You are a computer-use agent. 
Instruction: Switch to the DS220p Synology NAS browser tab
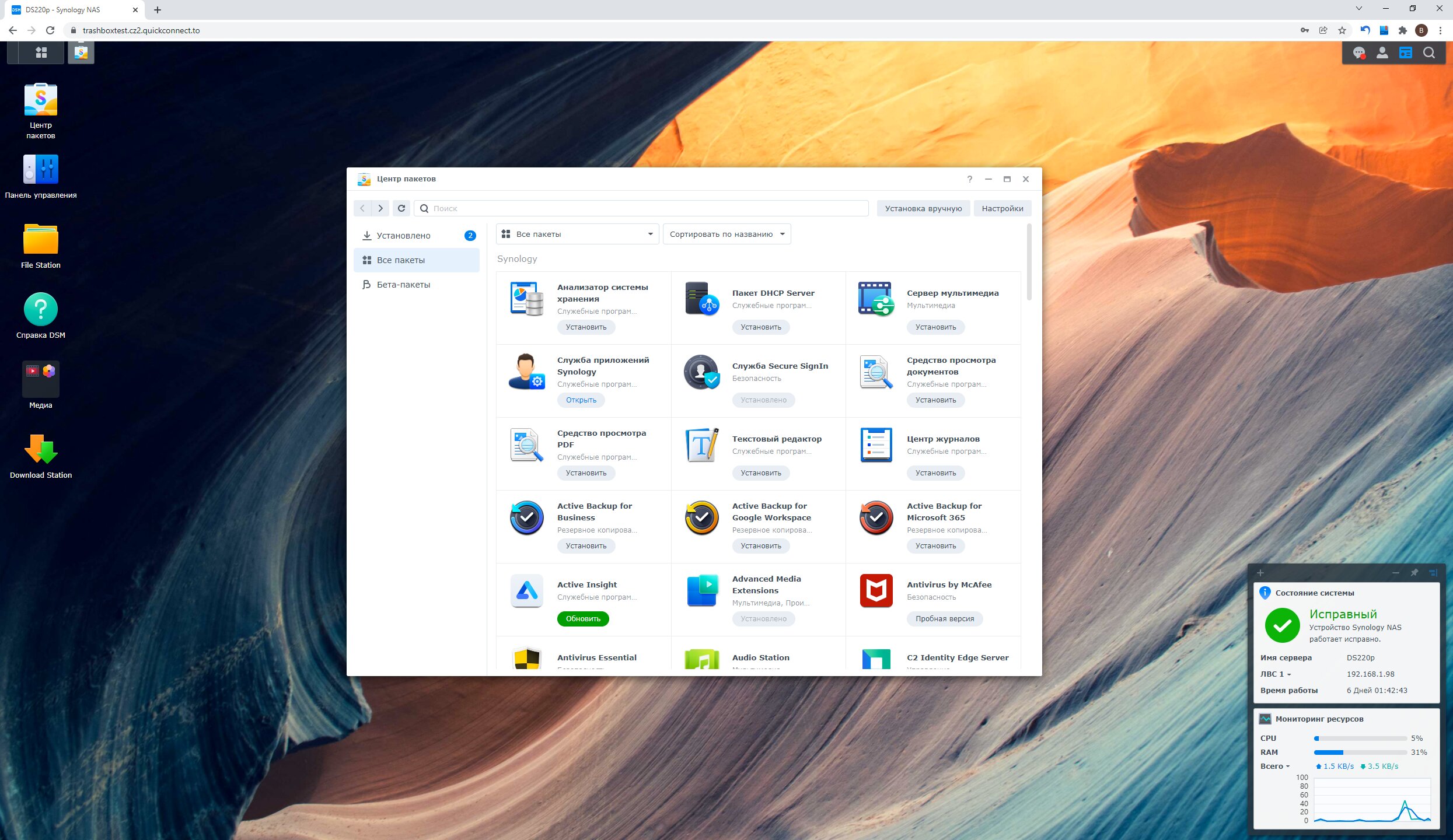[74, 10]
